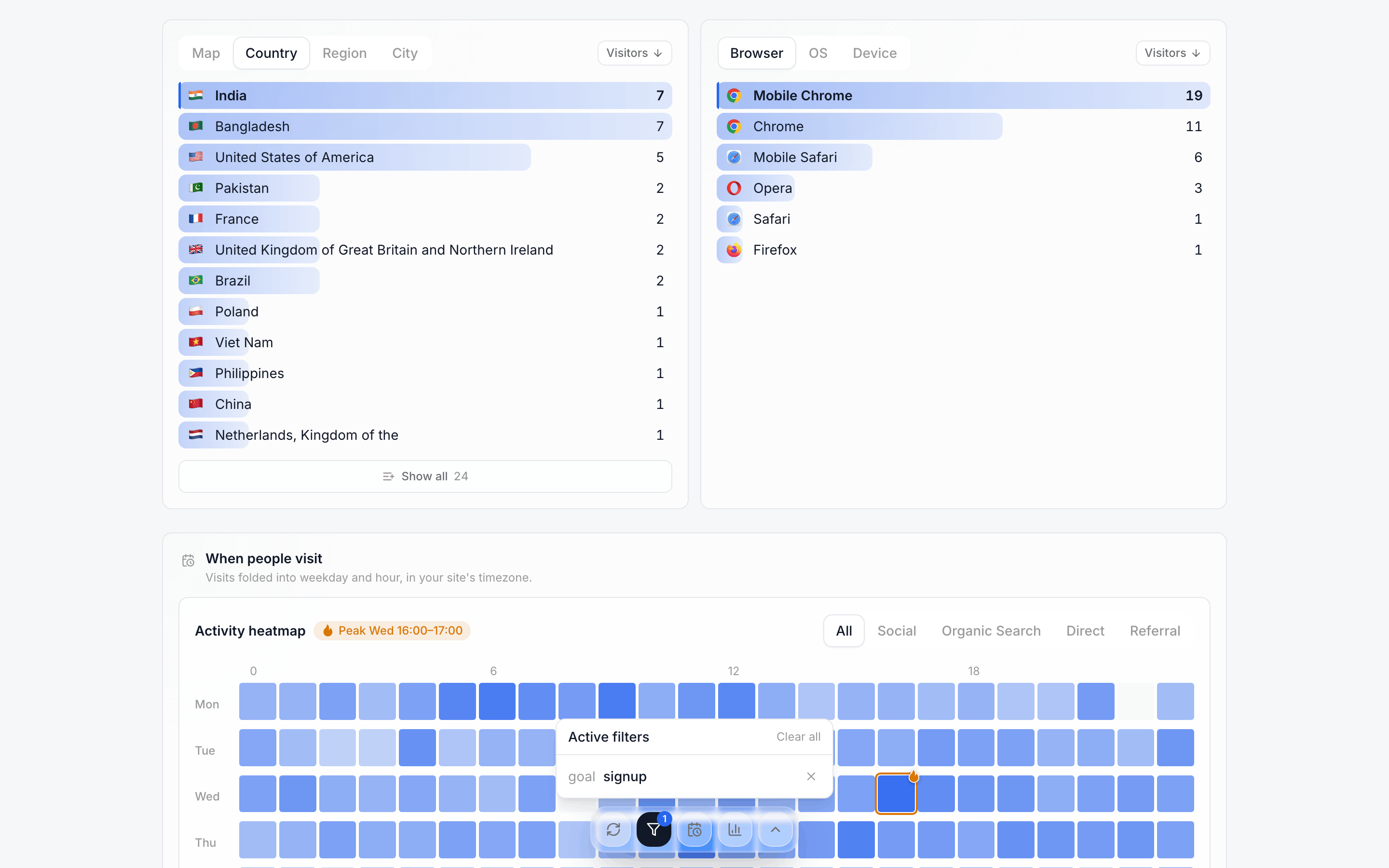Click the Firefox browser icon
Screen dimensions: 1389x868
point(734,250)
